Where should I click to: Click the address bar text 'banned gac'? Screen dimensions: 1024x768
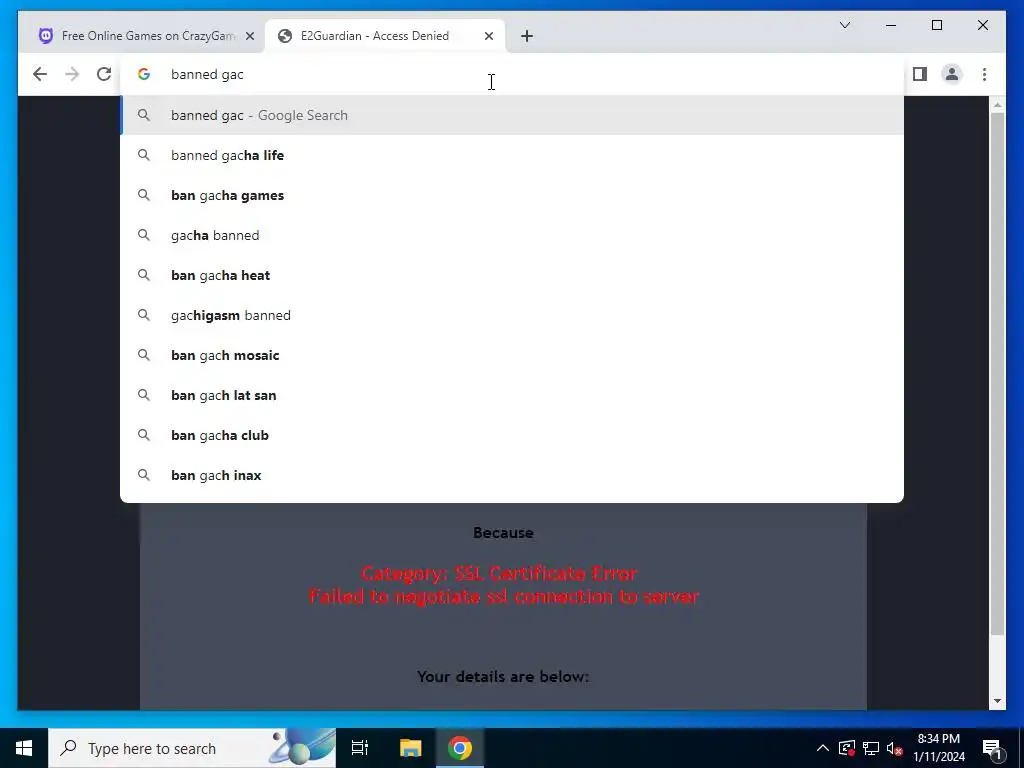[207, 74]
